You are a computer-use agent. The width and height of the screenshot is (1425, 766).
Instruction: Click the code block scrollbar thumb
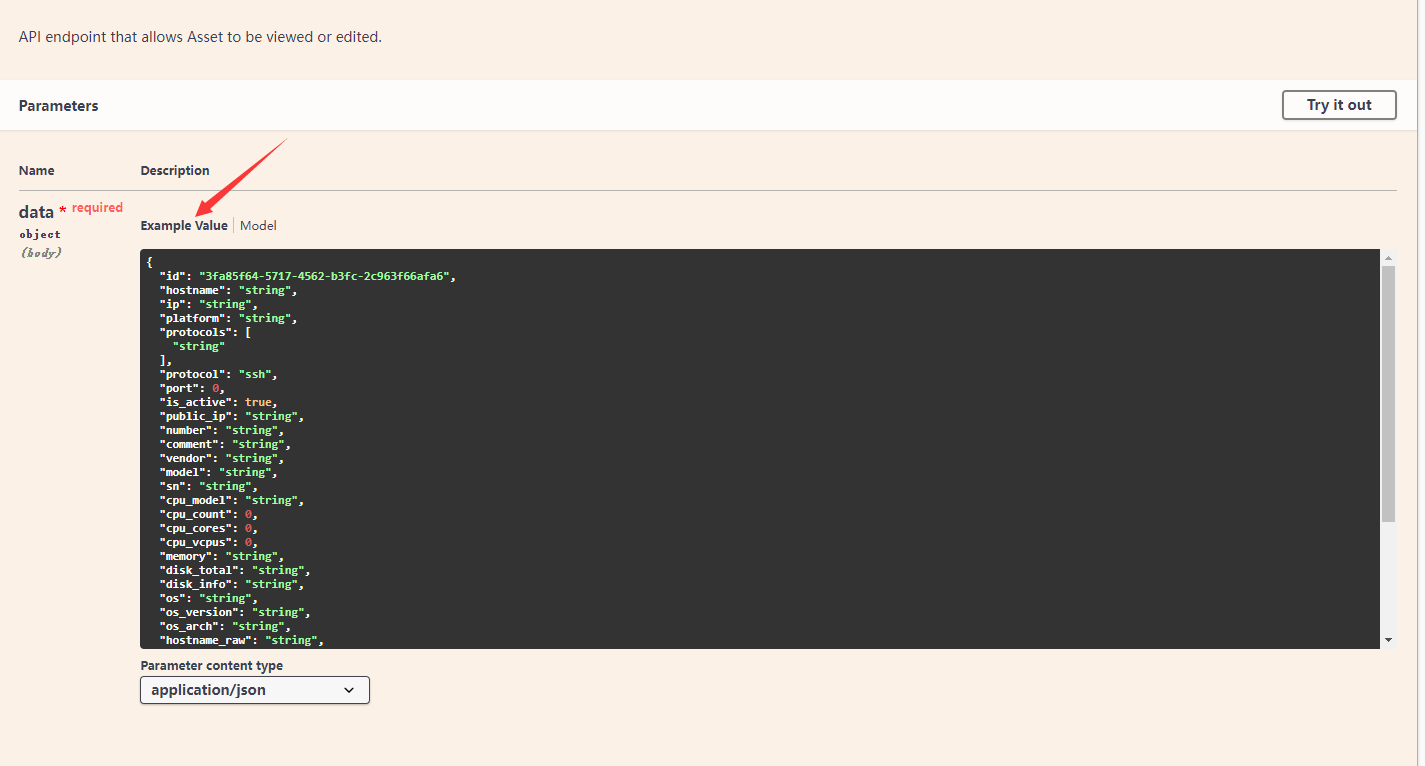[1388, 393]
